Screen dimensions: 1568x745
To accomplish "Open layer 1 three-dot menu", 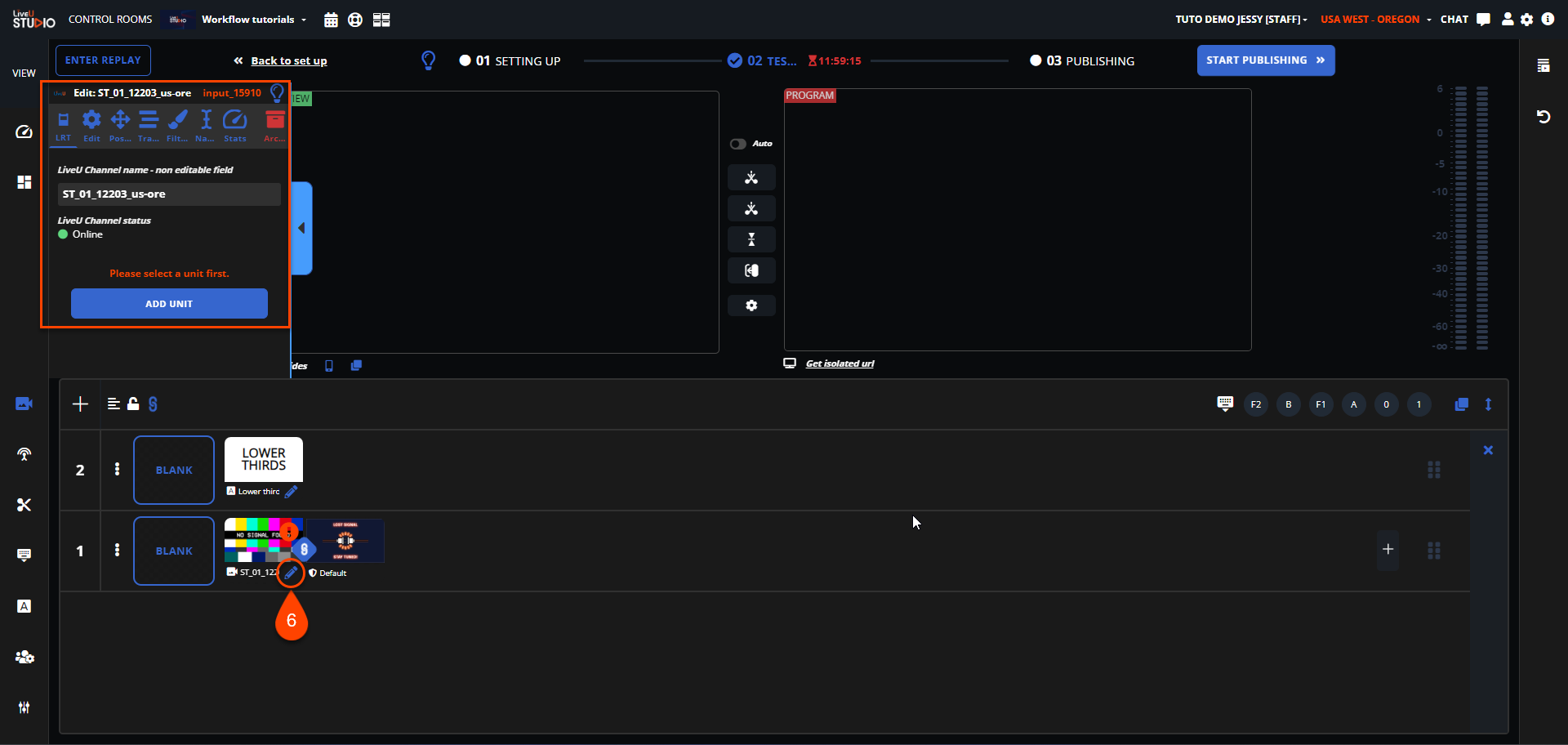I will point(117,550).
